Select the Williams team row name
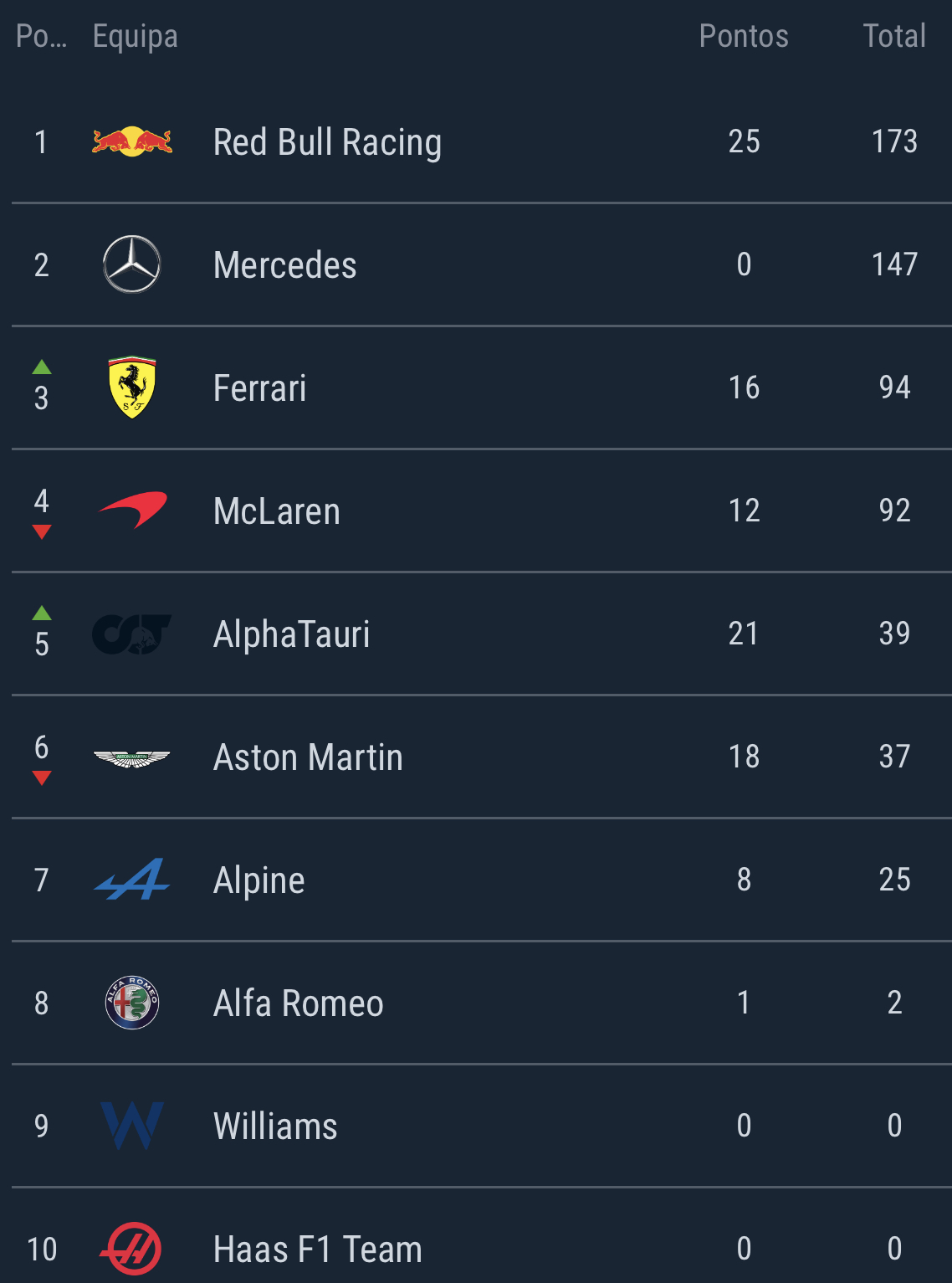Viewport: 952px width, 1283px height. (275, 1126)
